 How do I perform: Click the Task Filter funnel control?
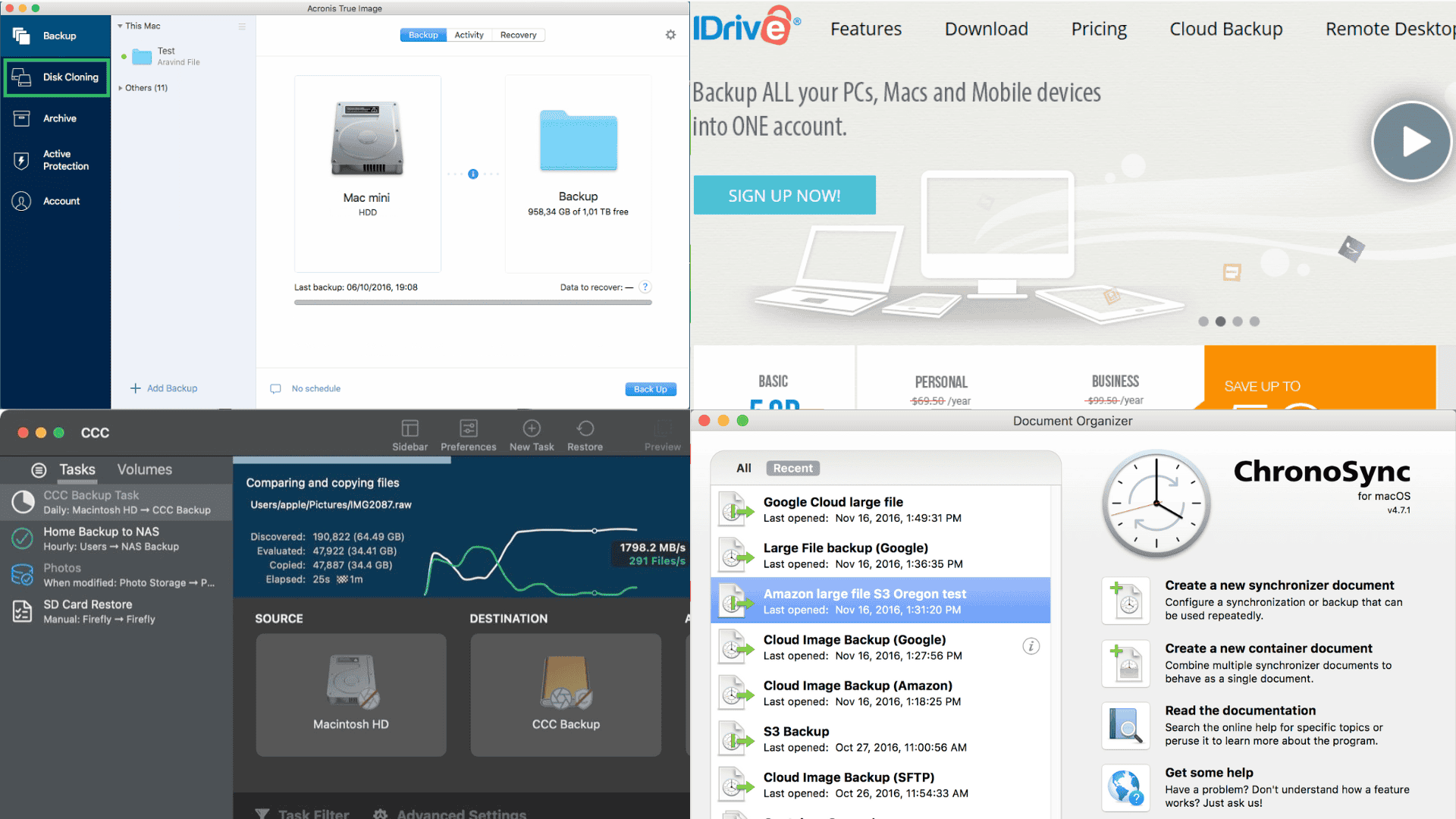262,813
